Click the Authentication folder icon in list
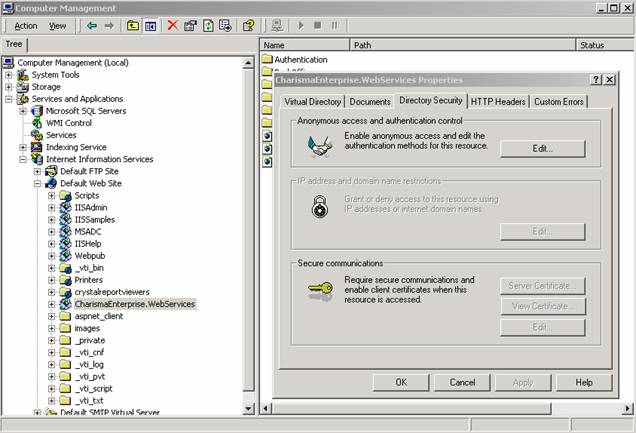The image size is (636, 433). [x=267, y=59]
